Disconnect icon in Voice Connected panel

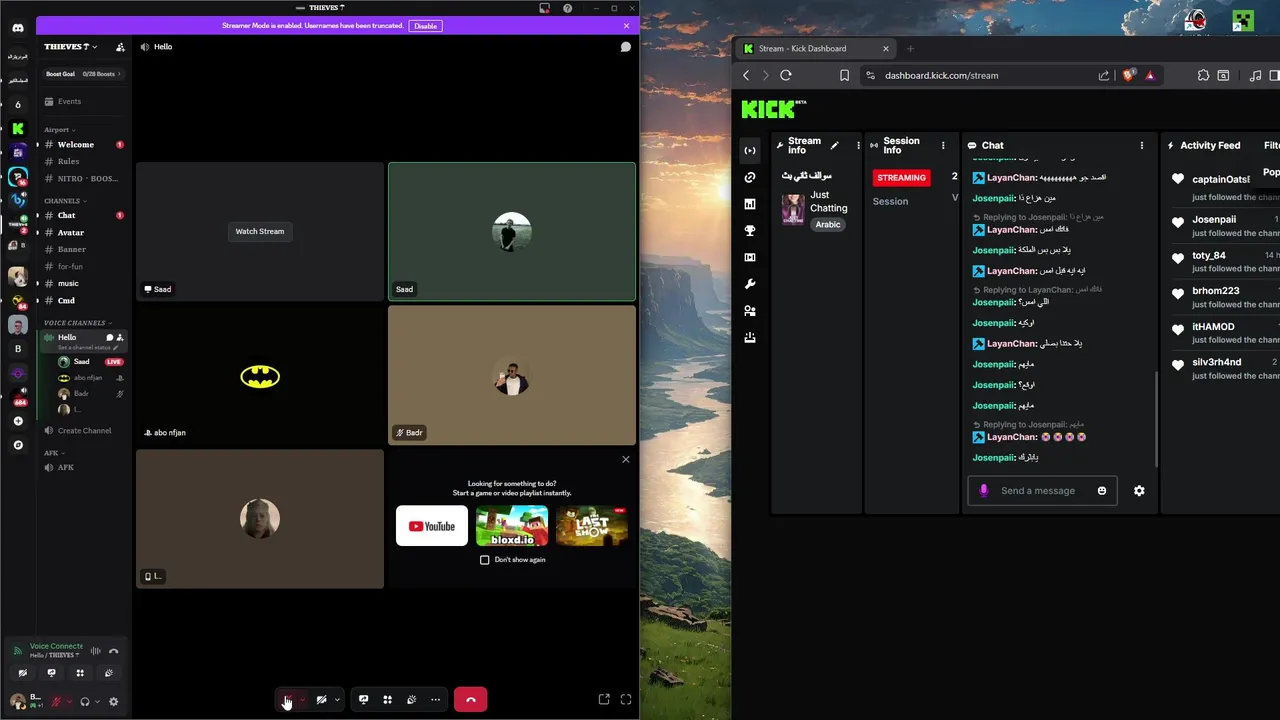tap(114, 651)
